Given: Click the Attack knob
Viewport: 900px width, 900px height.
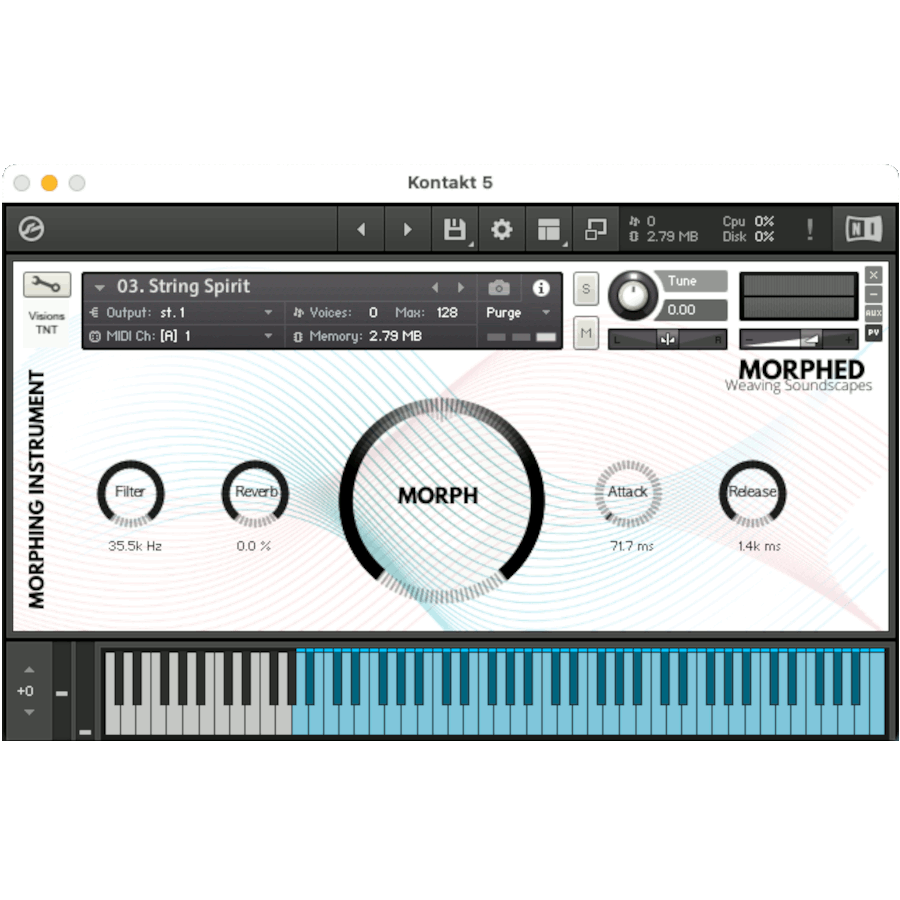Looking at the screenshot, I should (628, 493).
